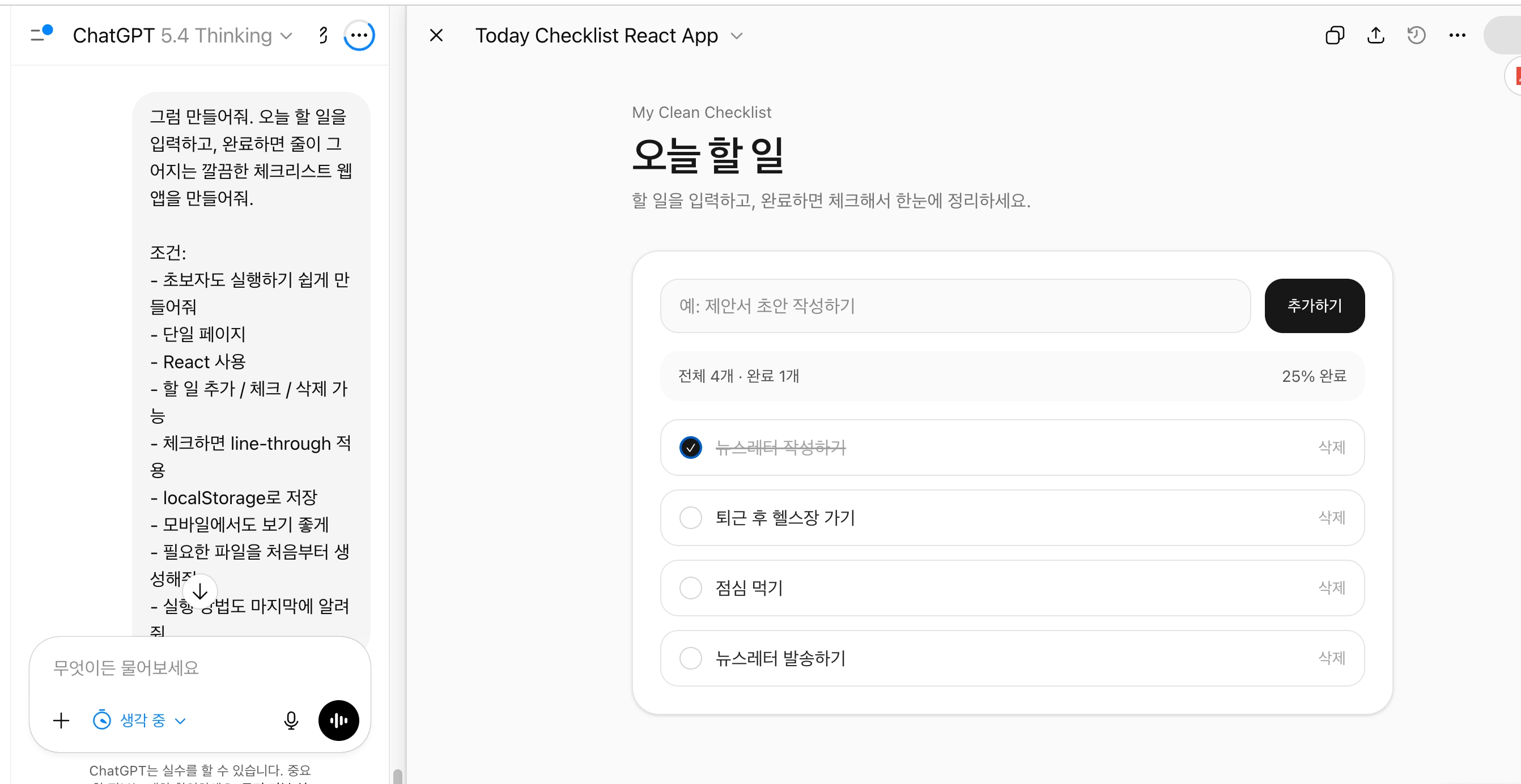The height and width of the screenshot is (784, 1521).
Task: Open the canvas more options menu
Action: pos(1456,36)
